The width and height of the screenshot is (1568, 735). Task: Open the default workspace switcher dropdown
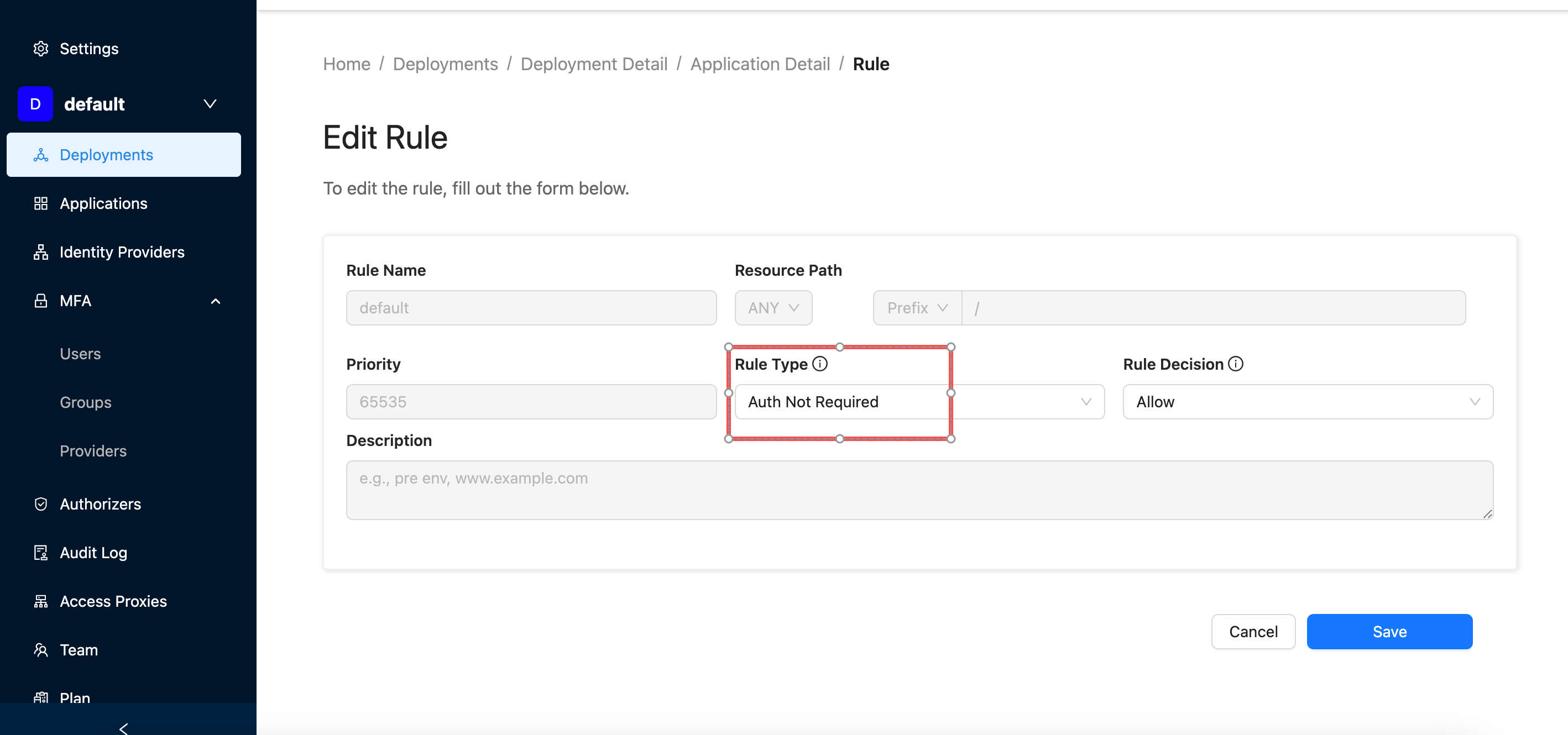(x=210, y=104)
